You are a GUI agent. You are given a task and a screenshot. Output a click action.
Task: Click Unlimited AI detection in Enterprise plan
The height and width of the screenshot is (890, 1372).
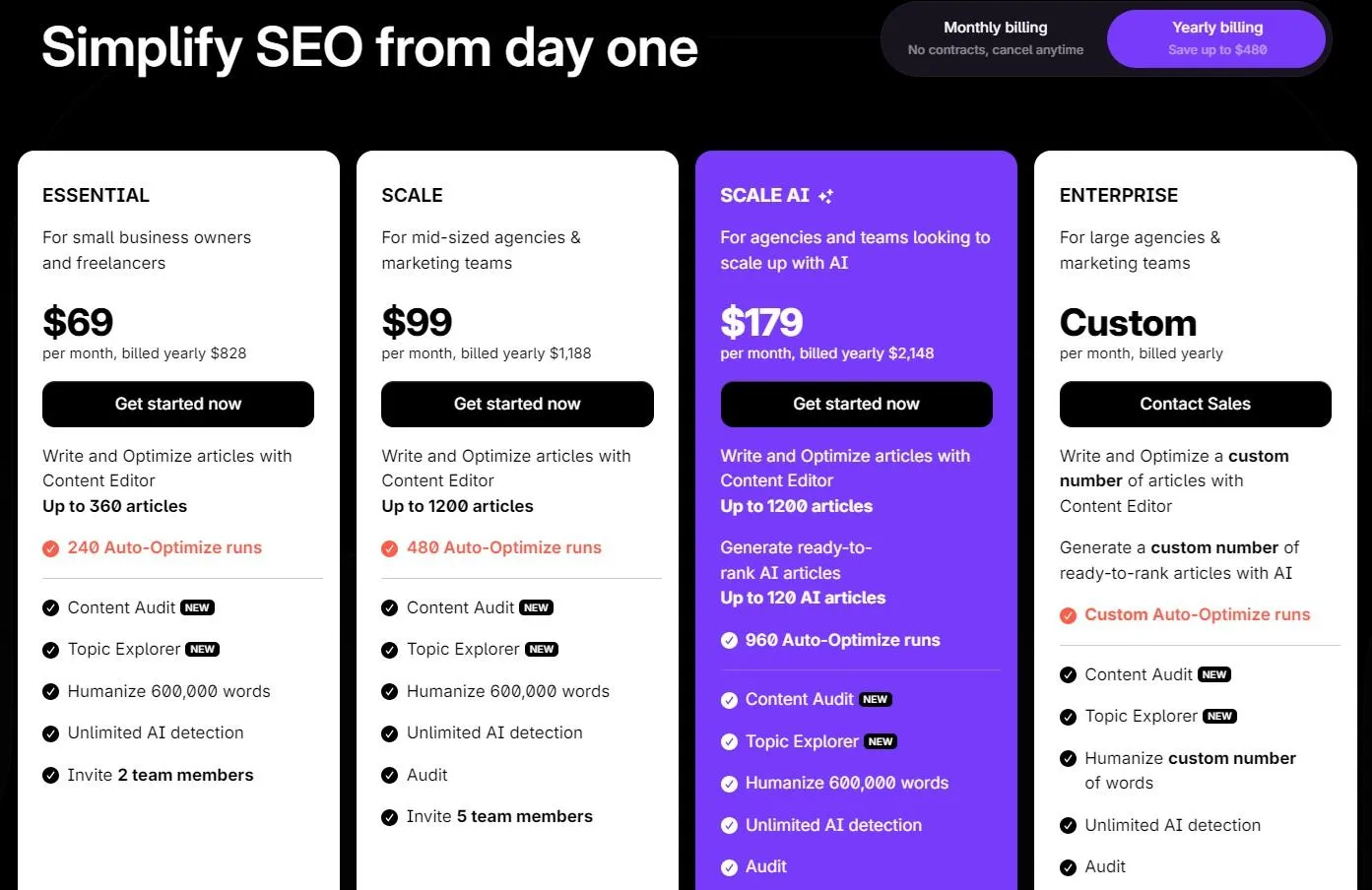coord(1172,826)
